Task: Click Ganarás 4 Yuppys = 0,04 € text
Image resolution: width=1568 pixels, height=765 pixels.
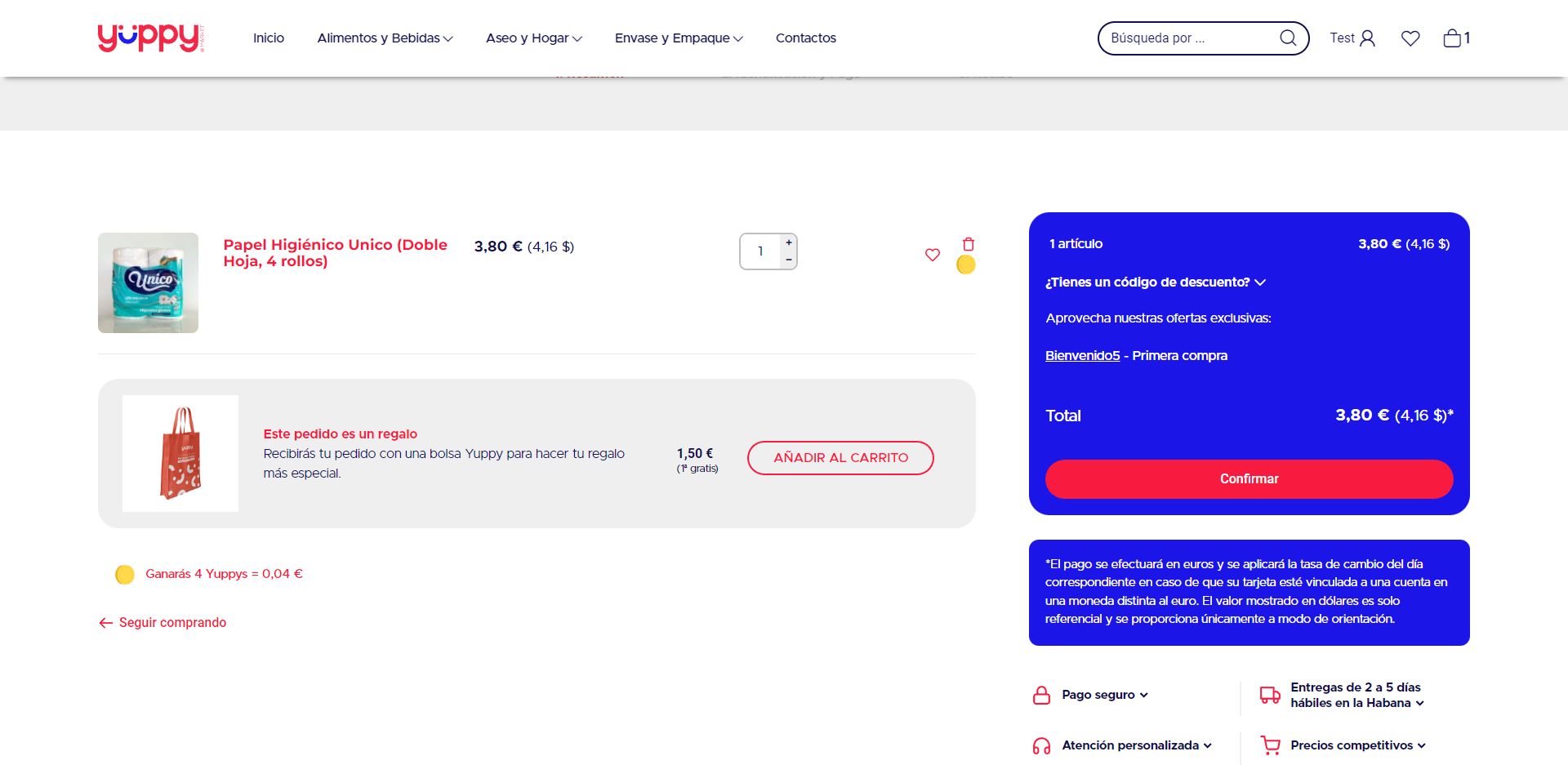Action: pos(224,574)
